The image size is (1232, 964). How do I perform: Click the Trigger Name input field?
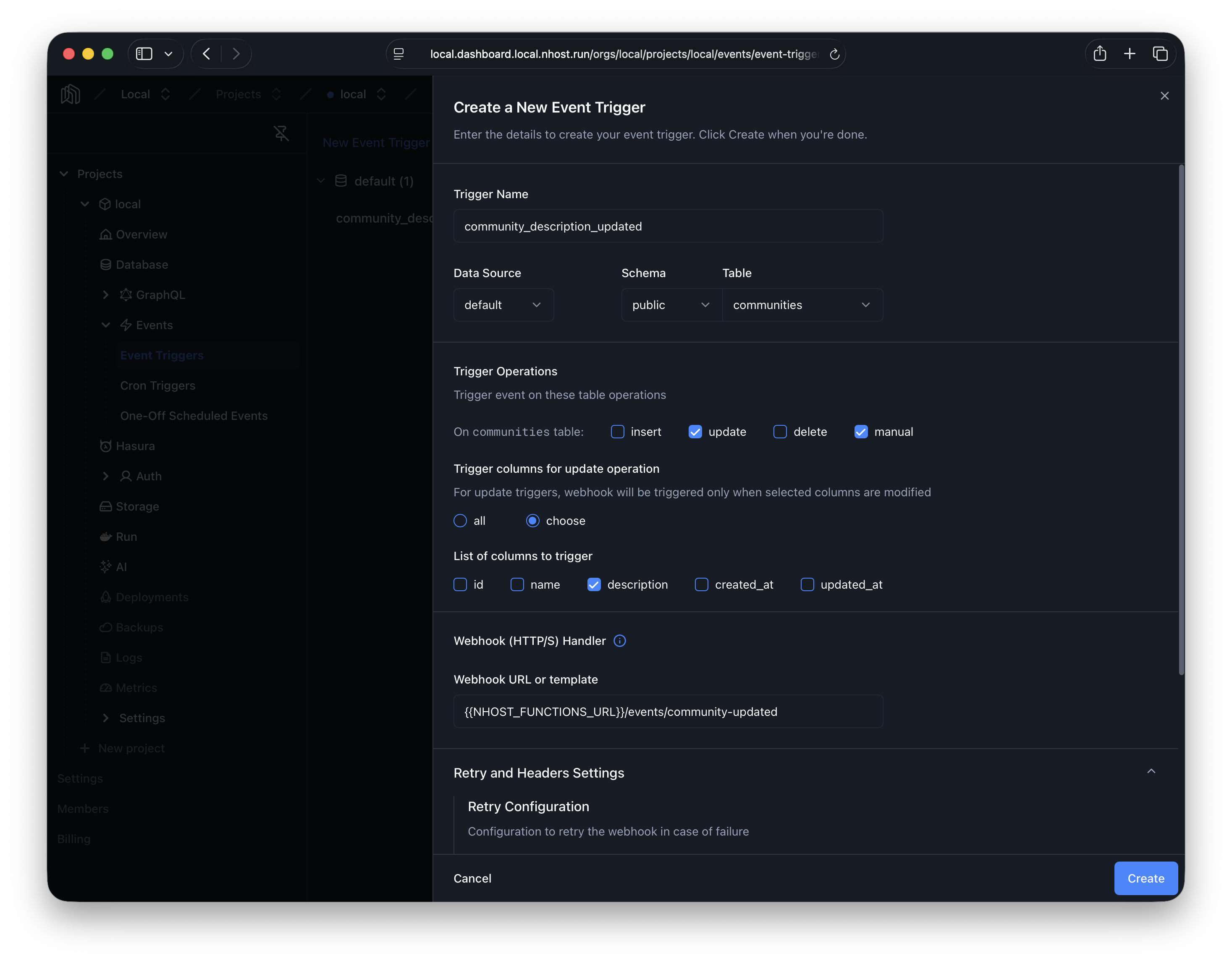pyautogui.click(x=668, y=226)
